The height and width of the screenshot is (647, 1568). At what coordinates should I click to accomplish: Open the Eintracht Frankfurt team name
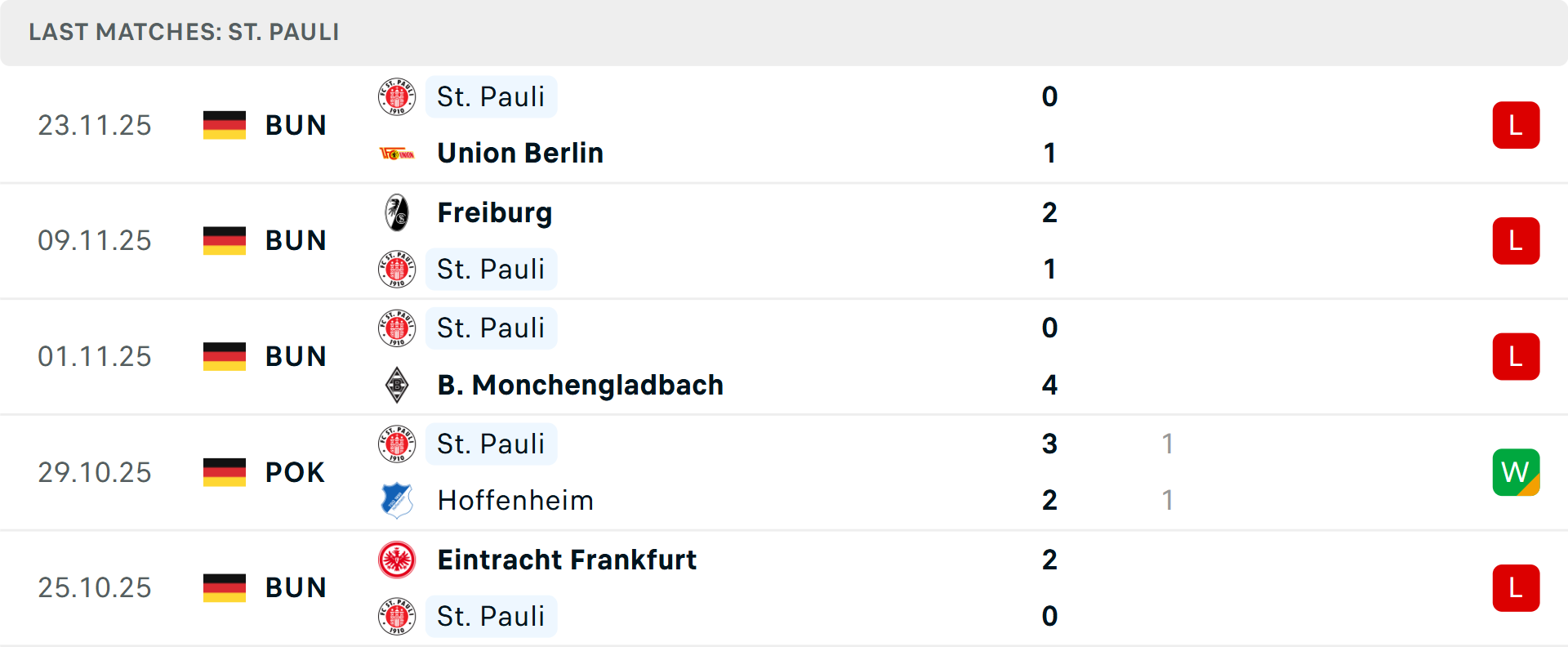(x=567, y=560)
